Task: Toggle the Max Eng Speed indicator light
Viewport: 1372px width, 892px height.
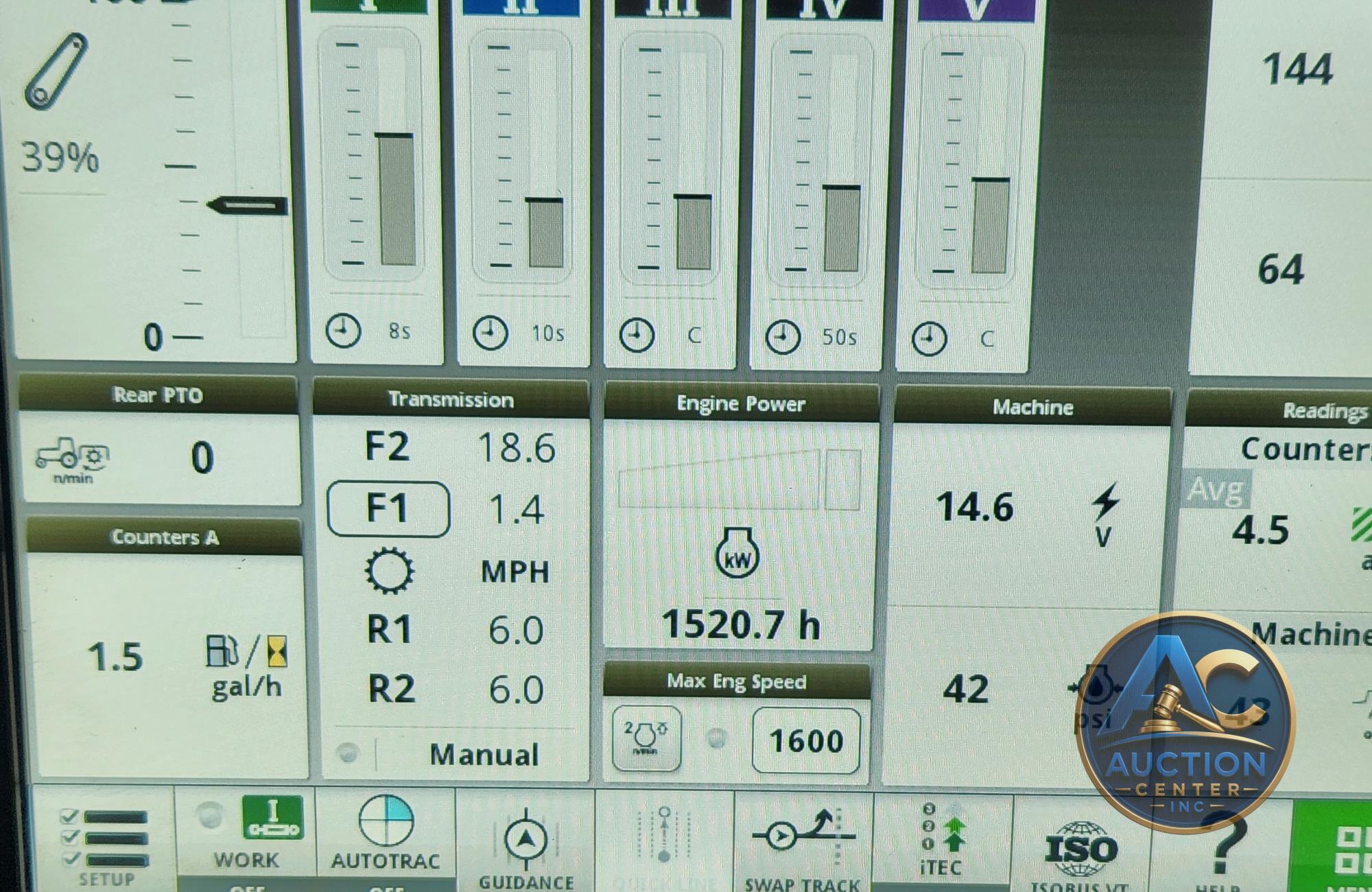Action: tap(716, 739)
